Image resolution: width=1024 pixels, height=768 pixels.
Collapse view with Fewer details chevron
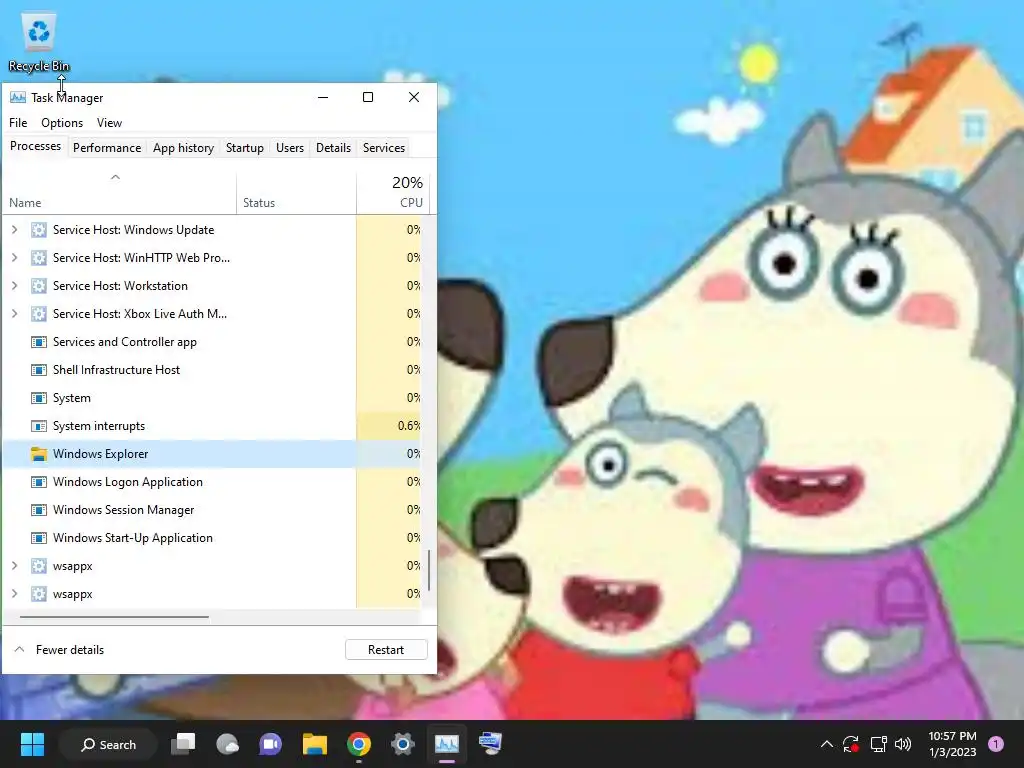pos(20,650)
